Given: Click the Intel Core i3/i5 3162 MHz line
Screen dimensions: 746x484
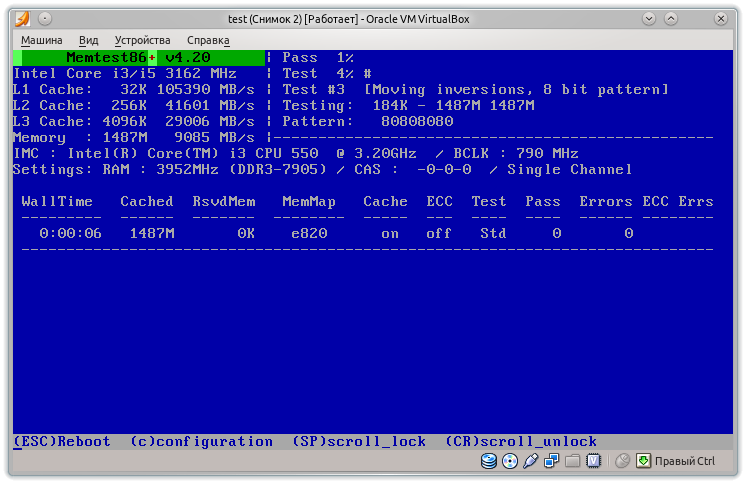Looking at the screenshot, I should (125, 73).
